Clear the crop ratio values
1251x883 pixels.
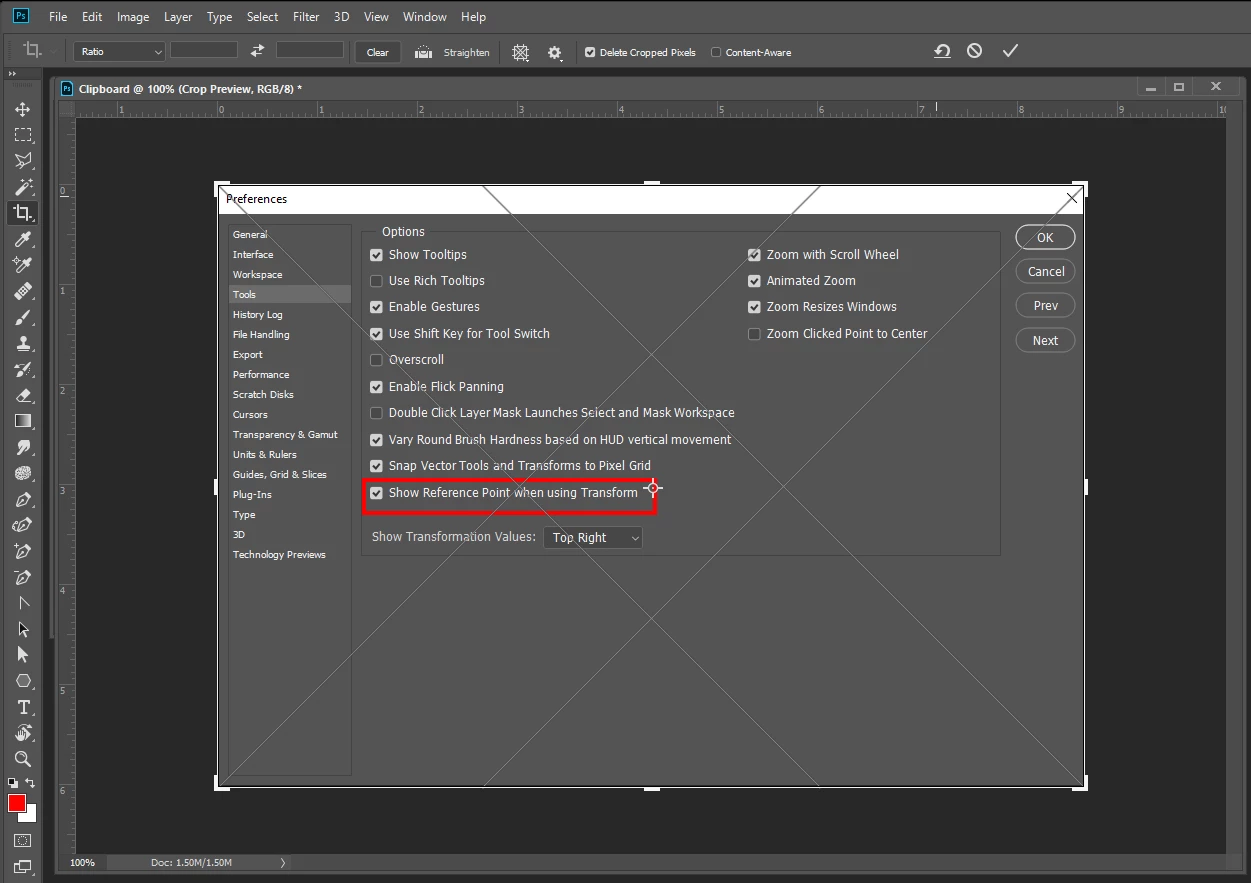click(378, 52)
